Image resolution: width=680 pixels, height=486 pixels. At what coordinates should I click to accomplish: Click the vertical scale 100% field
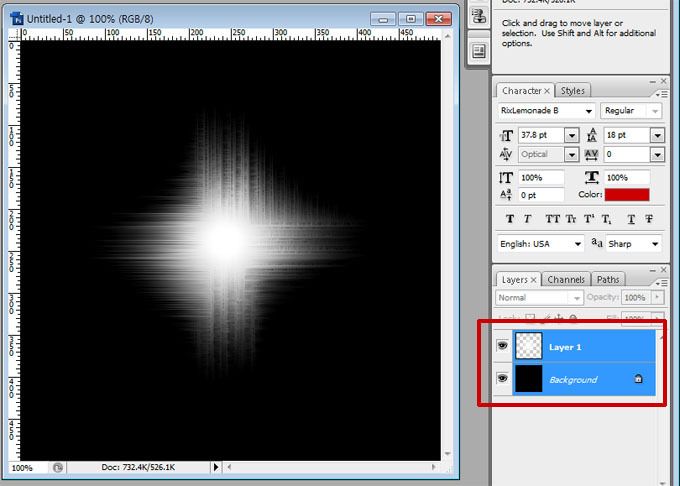[541, 177]
